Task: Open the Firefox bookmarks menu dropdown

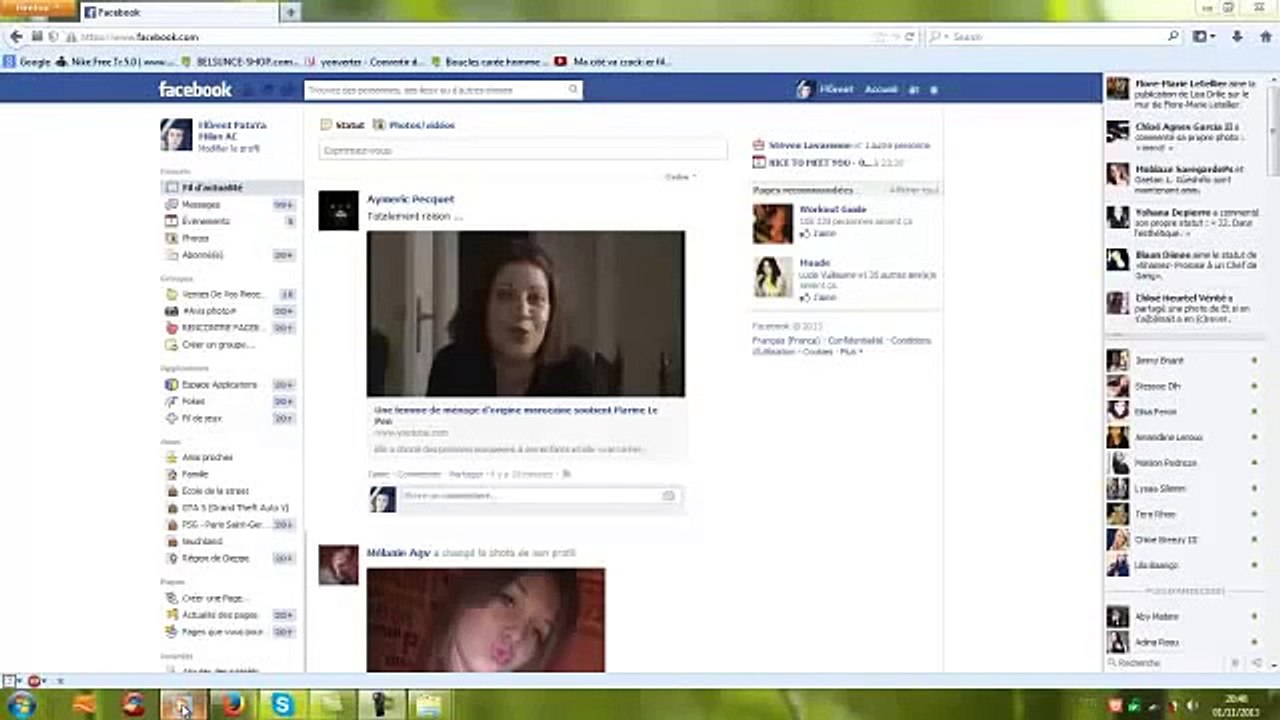Action: 1205,37
